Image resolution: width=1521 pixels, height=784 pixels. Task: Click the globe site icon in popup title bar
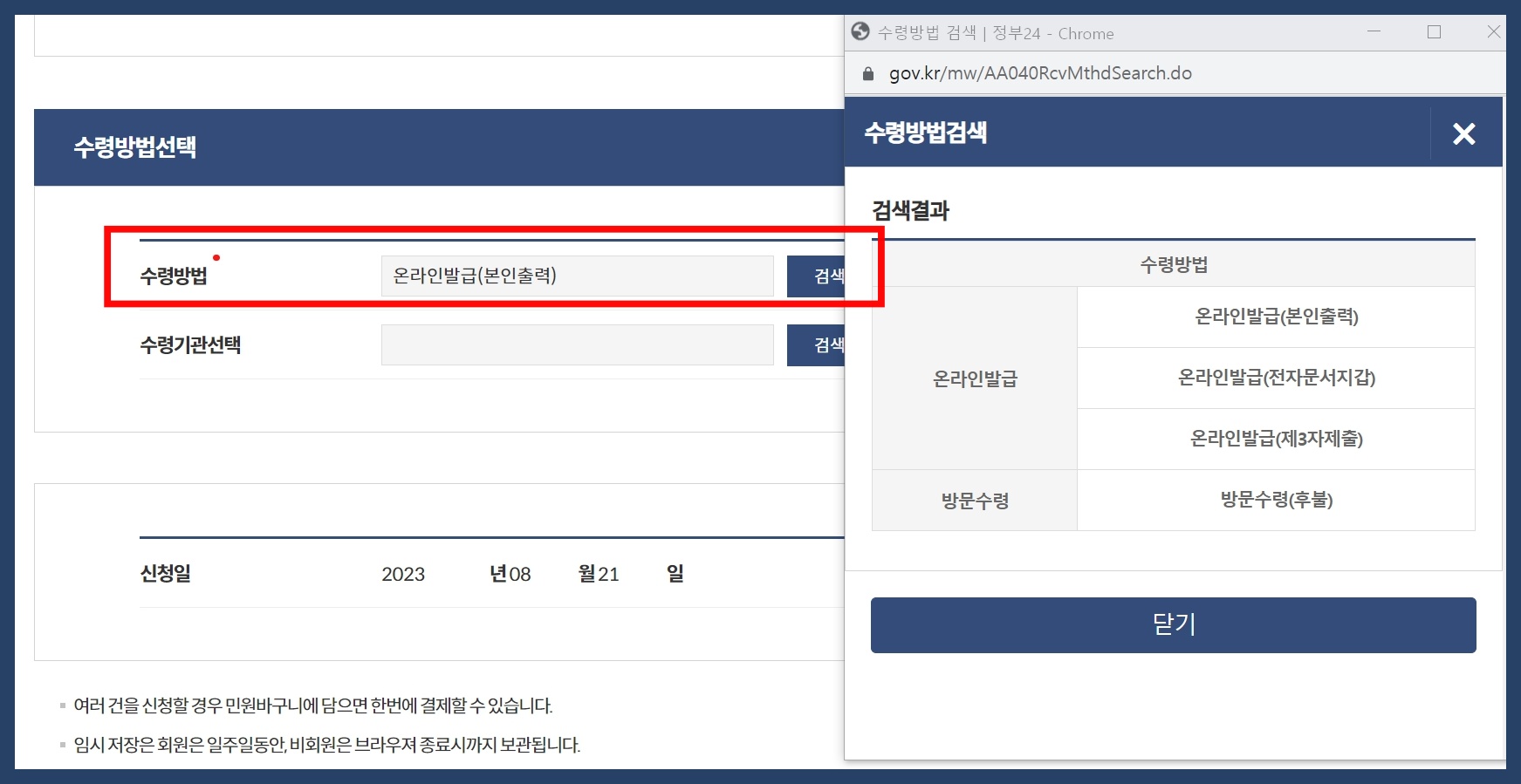tap(860, 32)
